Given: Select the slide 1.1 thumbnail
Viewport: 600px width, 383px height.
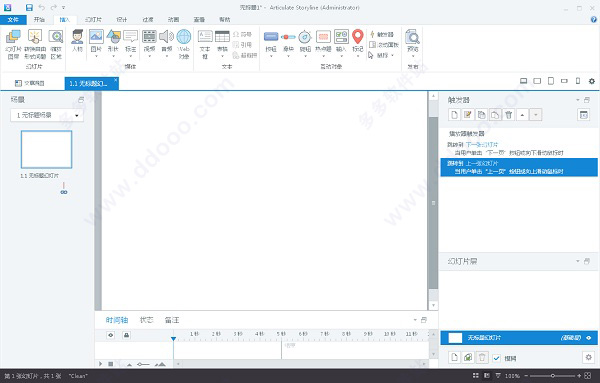Looking at the screenshot, I should [46, 149].
